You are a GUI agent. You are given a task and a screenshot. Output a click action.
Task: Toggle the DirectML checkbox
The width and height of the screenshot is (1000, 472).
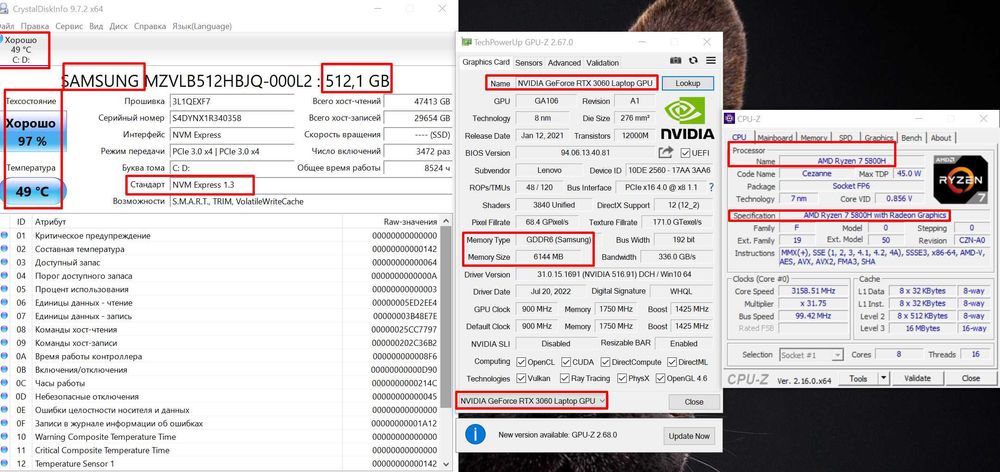point(672,362)
